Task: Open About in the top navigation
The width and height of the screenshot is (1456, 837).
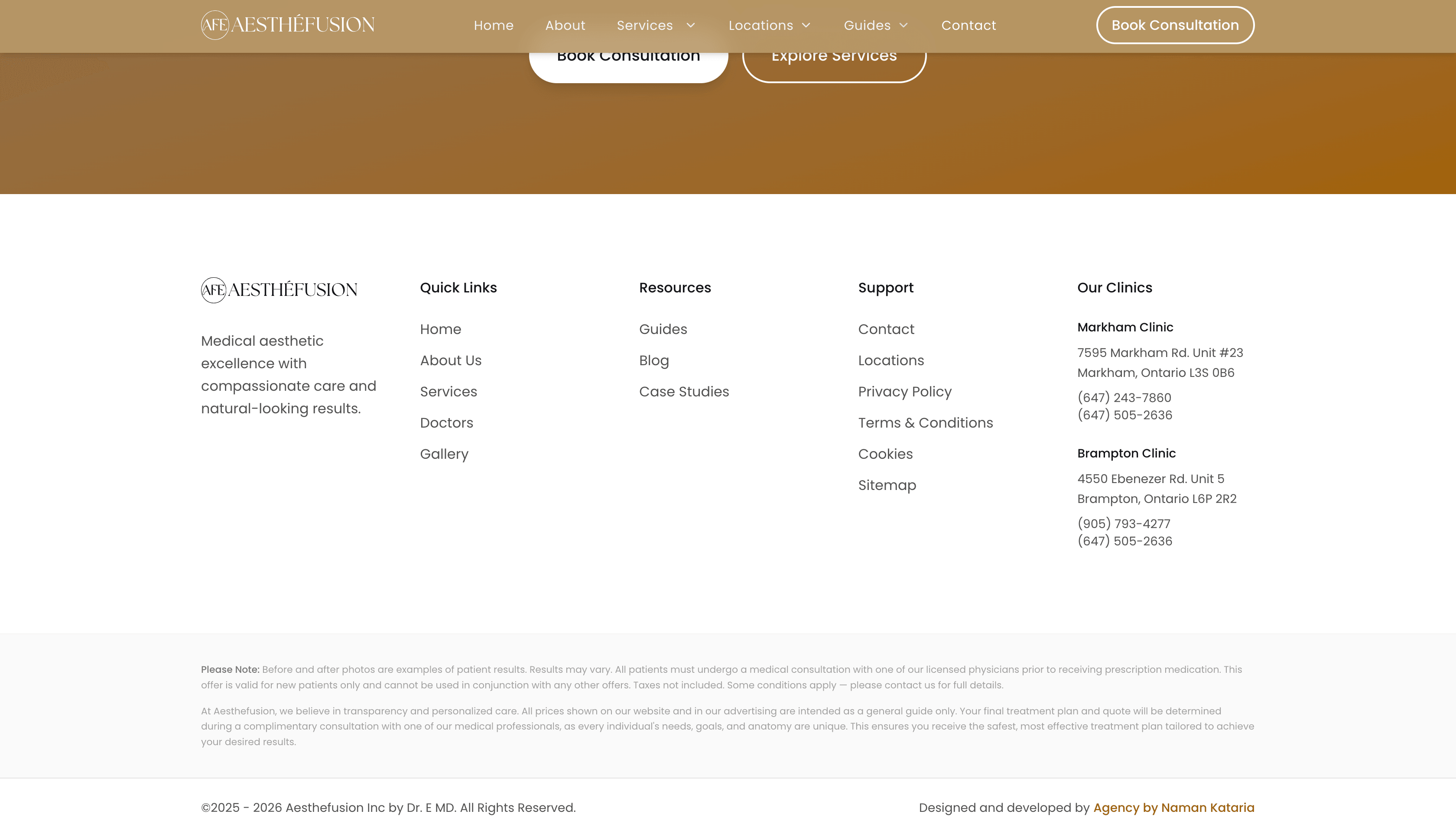Action: pyautogui.click(x=565, y=25)
